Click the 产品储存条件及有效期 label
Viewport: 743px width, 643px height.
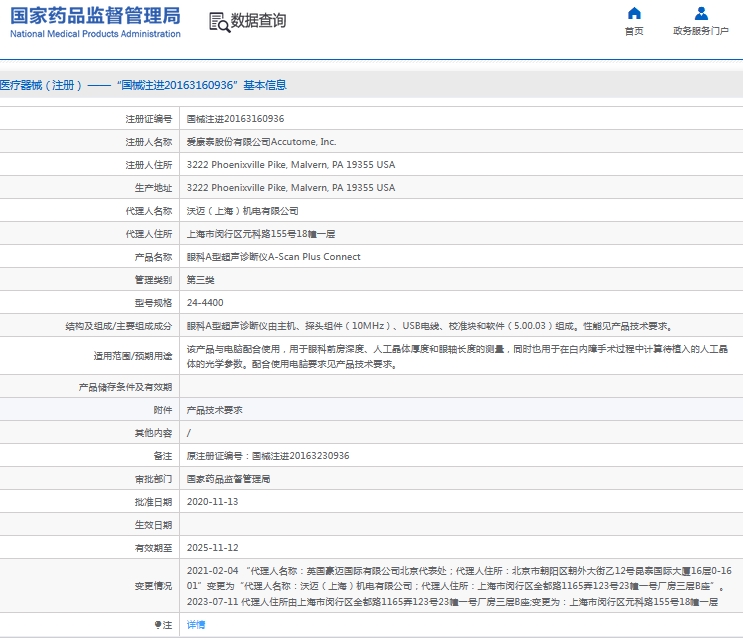126,387
